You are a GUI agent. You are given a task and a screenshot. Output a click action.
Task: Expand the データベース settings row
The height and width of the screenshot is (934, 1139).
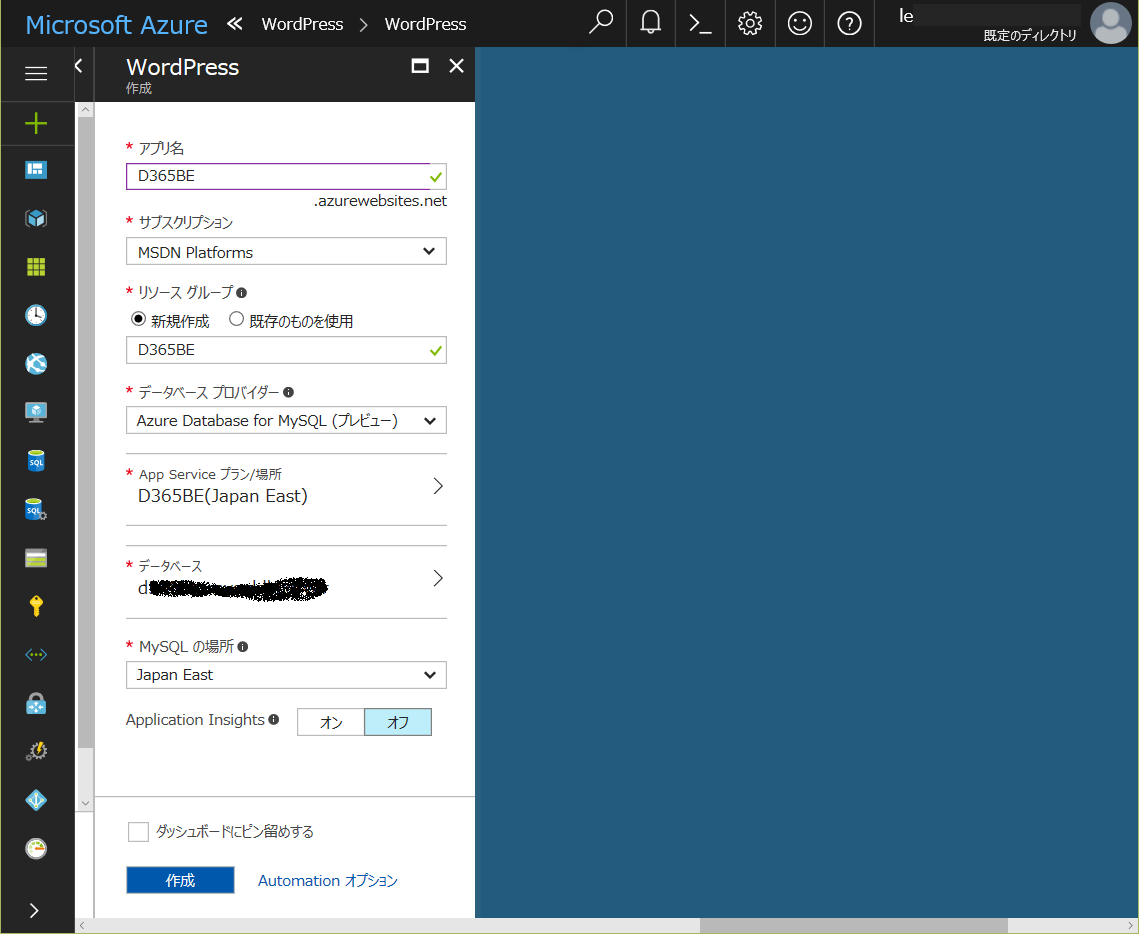pyautogui.click(x=286, y=580)
